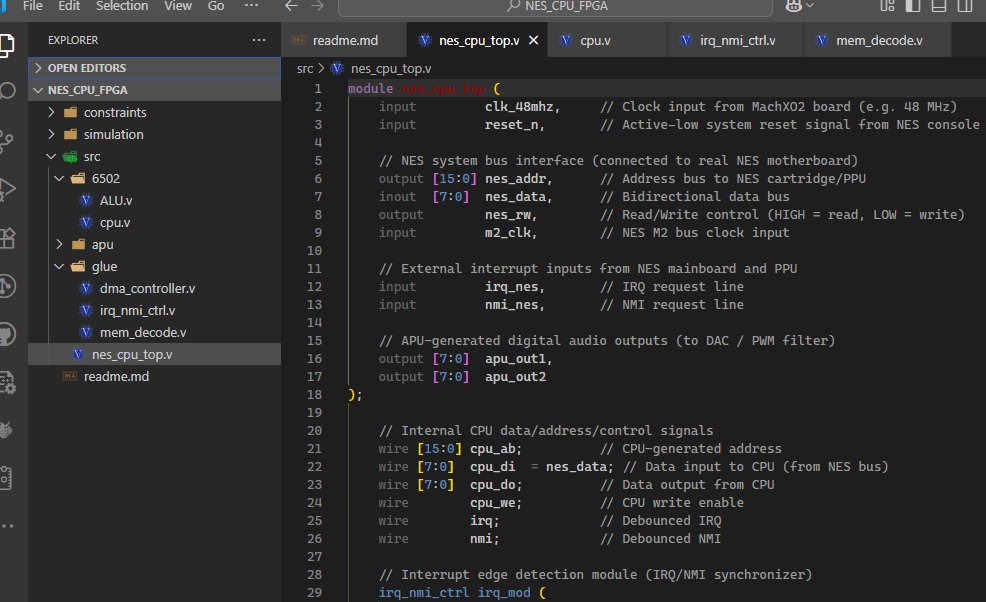Open the Source Control view

click(x=6, y=141)
